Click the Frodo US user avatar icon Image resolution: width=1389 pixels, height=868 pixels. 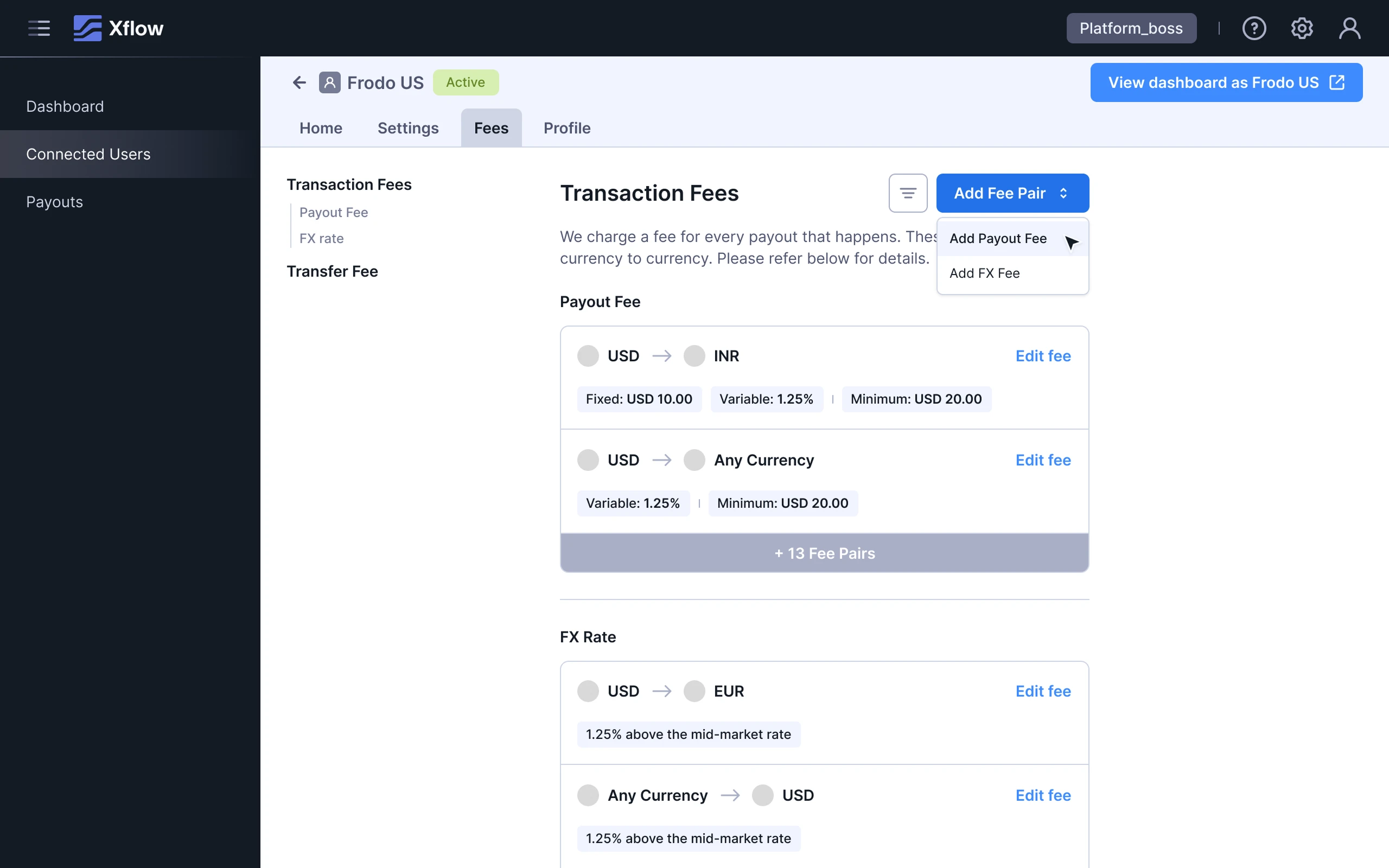point(329,82)
